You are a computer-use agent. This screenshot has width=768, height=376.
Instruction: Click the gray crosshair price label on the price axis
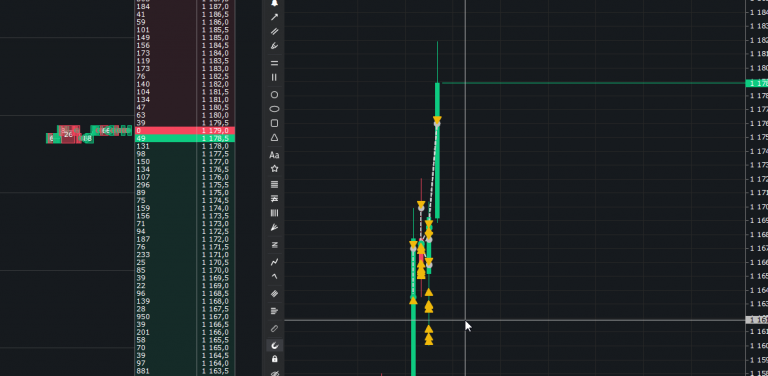[756, 320]
